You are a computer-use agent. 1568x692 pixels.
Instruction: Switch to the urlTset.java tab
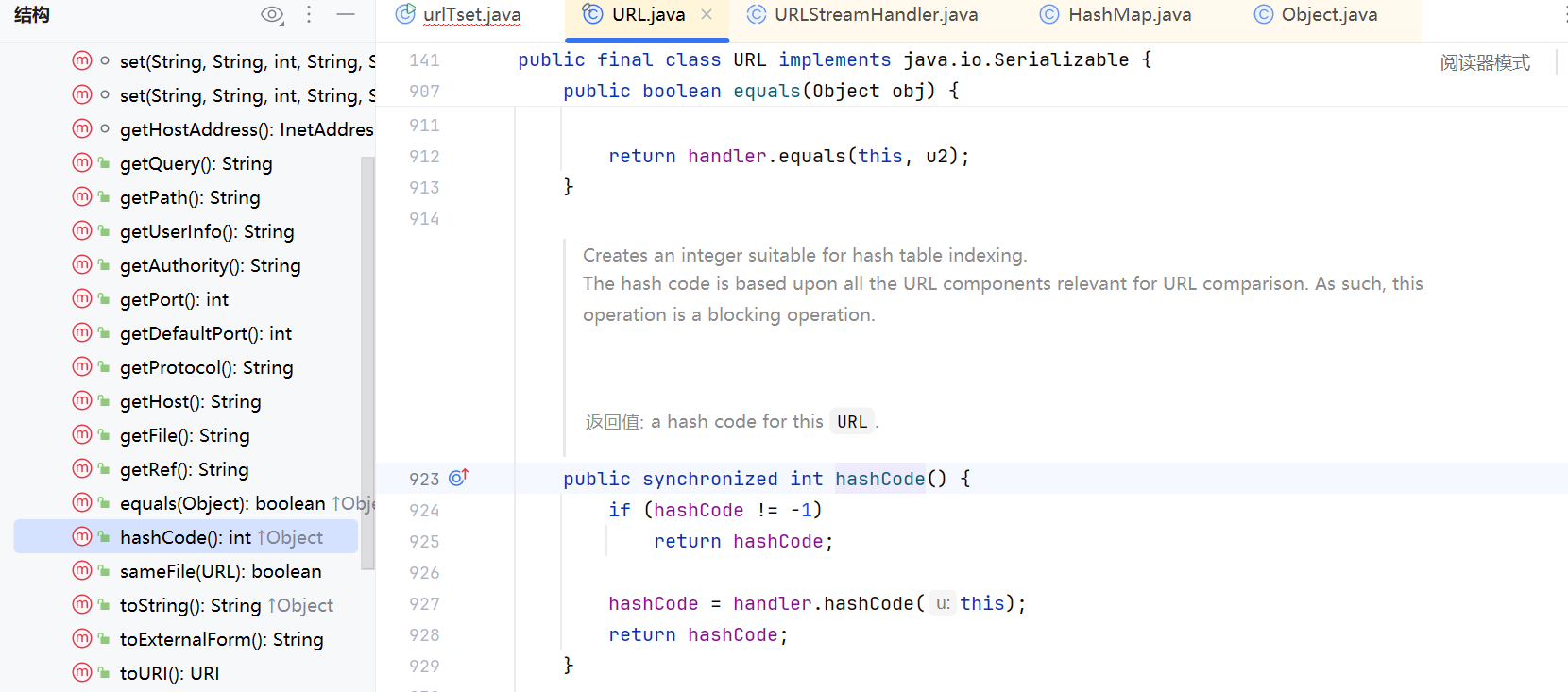[471, 15]
